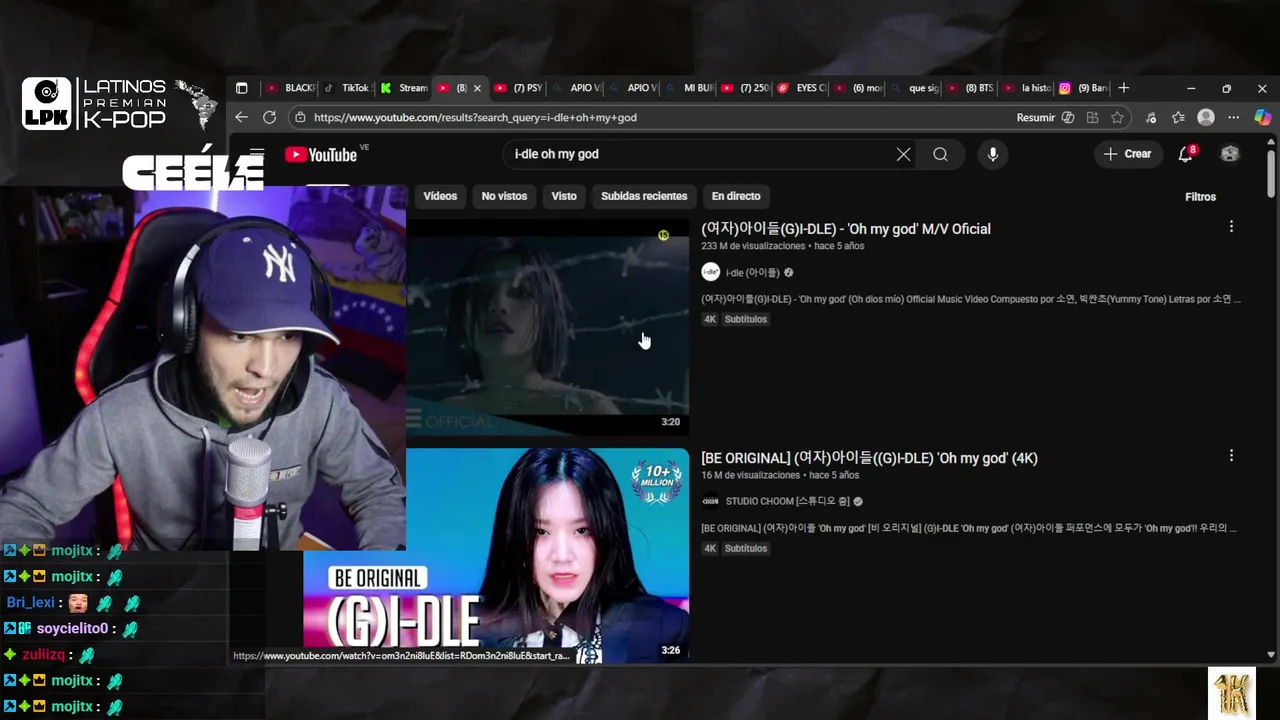
Task: Select the No vistos filter chip
Action: (x=504, y=196)
